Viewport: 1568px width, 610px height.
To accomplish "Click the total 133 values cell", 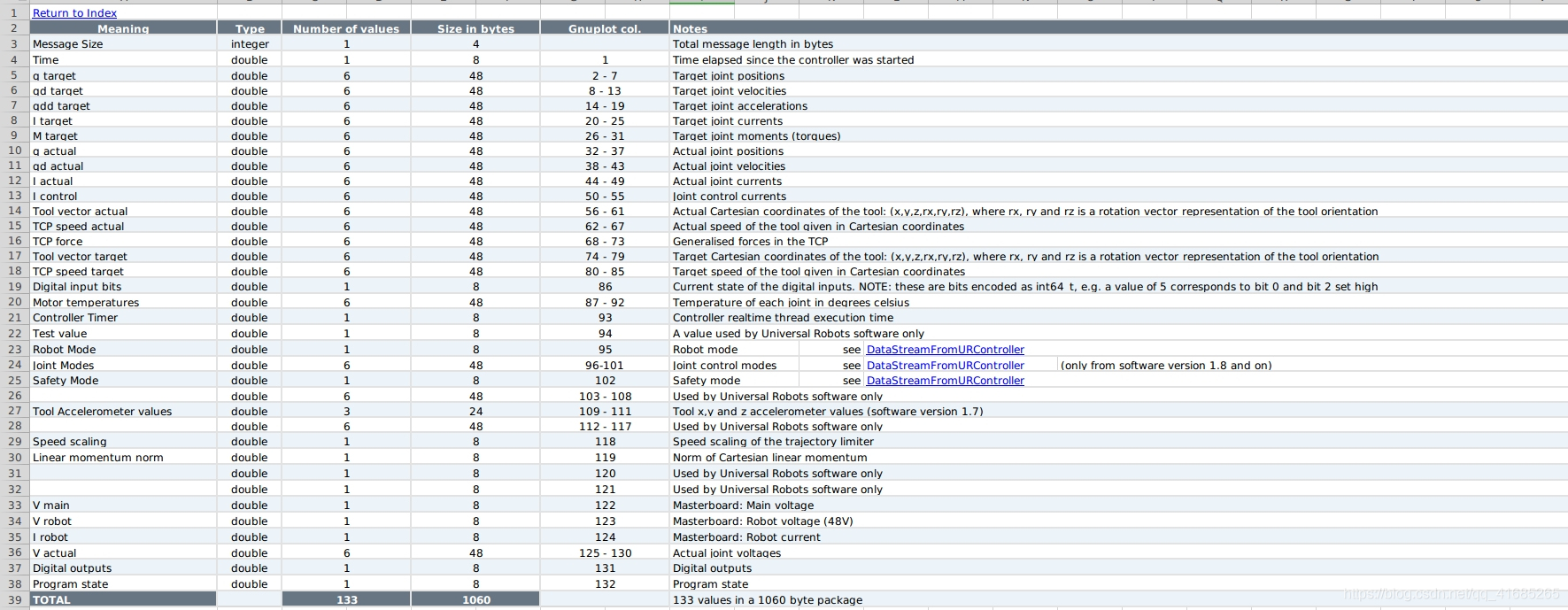I will [x=346, y=599].
